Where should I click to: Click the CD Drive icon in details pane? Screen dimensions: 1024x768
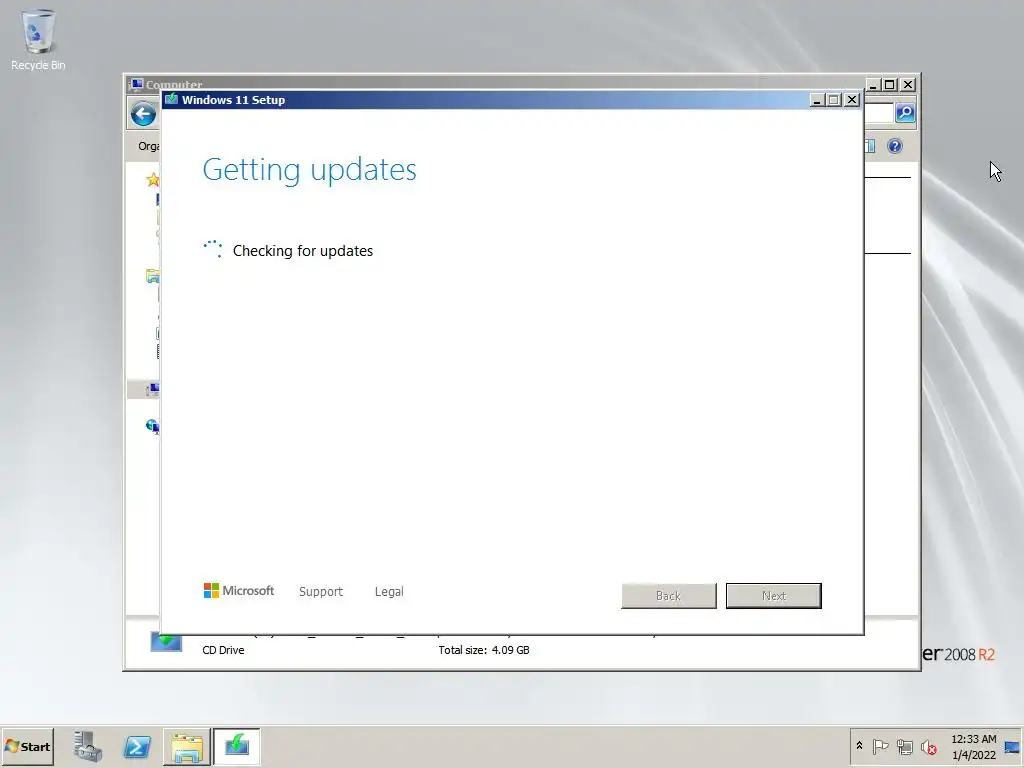167,642
